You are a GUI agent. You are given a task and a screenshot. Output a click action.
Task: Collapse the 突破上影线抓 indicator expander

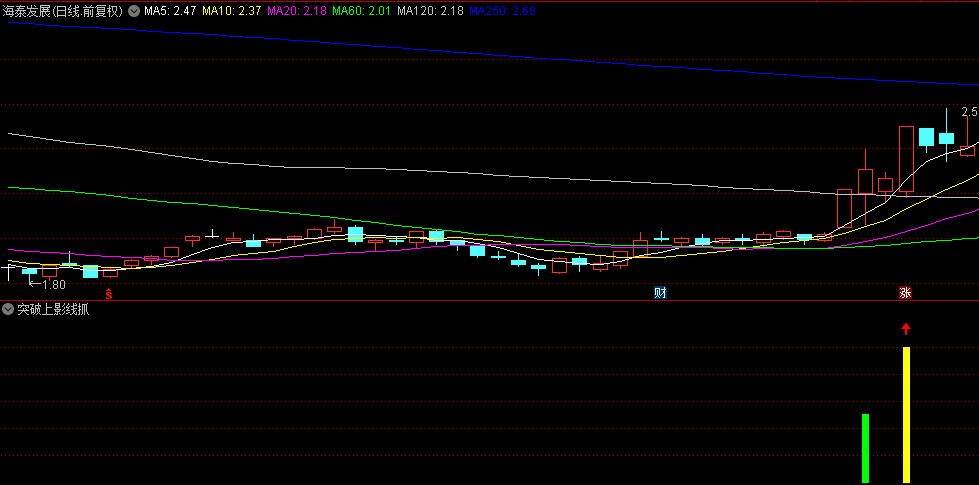8,309
